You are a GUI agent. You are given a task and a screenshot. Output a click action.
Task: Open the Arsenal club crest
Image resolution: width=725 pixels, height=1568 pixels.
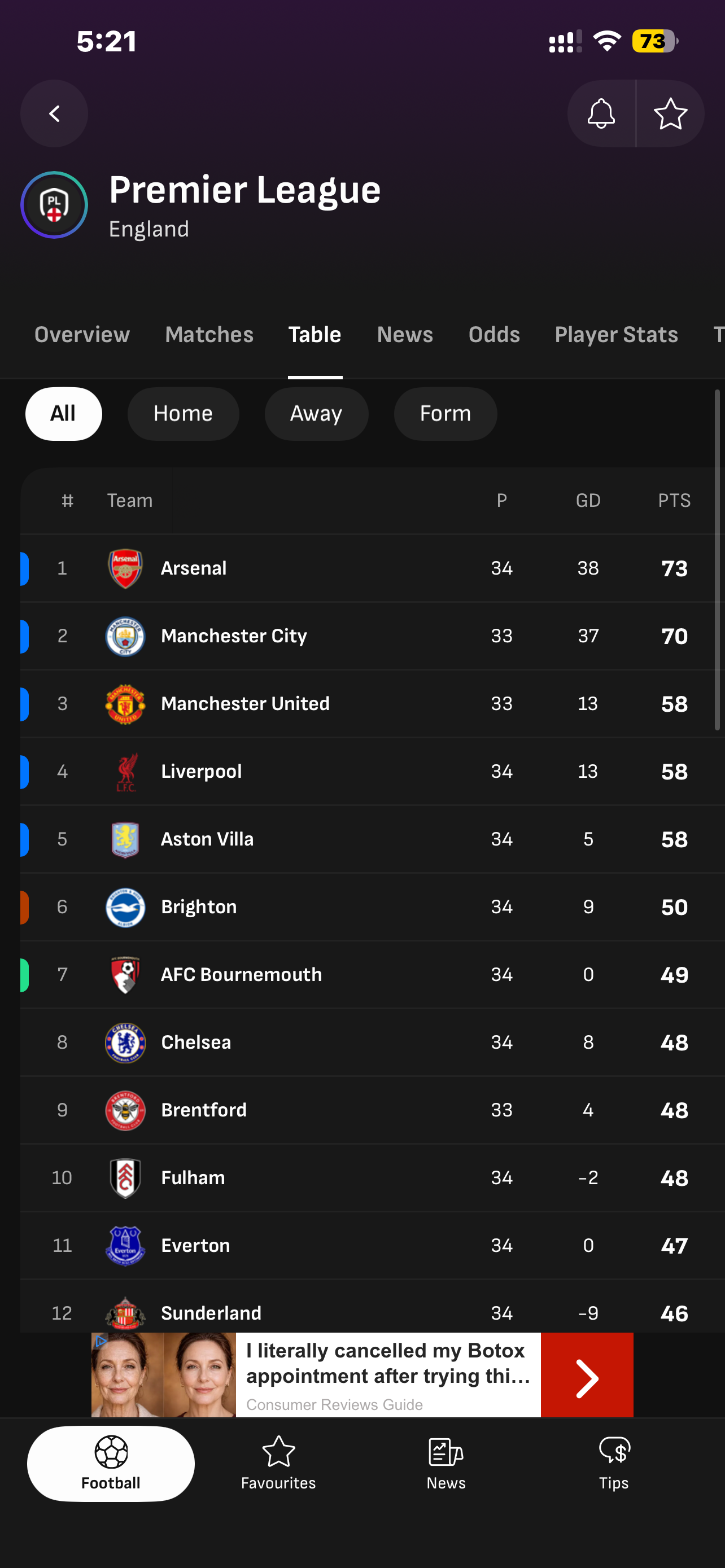[x=125, y=568]
